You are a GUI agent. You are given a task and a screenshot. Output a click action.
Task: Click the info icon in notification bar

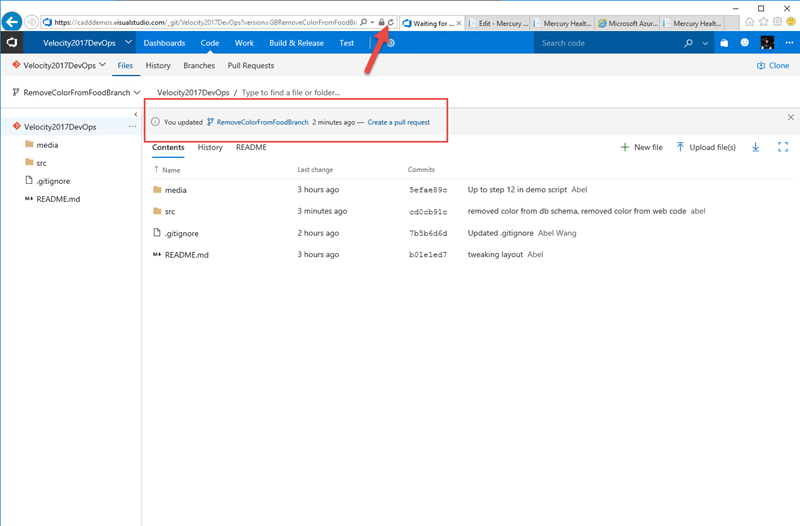(x=156, y=122)
